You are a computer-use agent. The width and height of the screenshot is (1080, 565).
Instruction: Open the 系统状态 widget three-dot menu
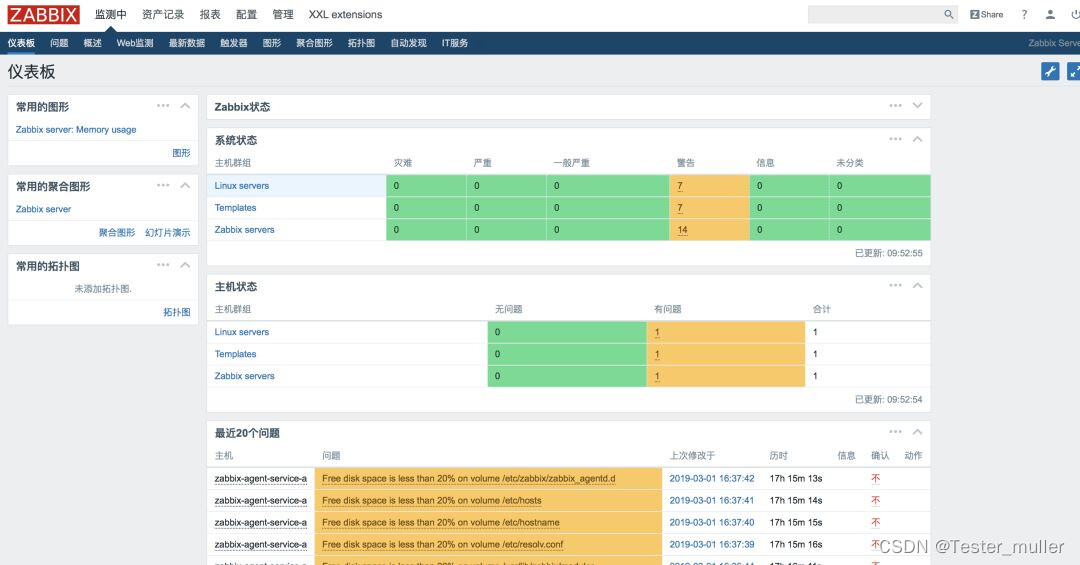coord(895,139)
